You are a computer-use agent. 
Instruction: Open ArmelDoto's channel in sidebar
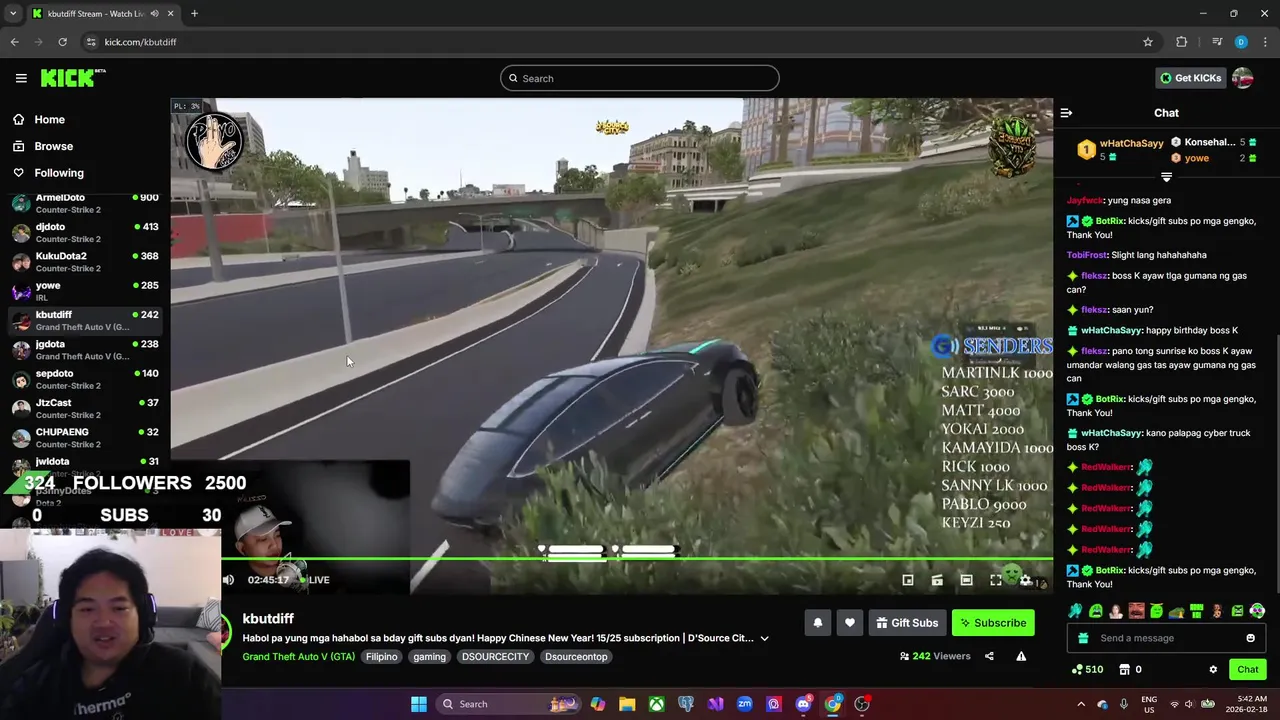tap(85, 203)
